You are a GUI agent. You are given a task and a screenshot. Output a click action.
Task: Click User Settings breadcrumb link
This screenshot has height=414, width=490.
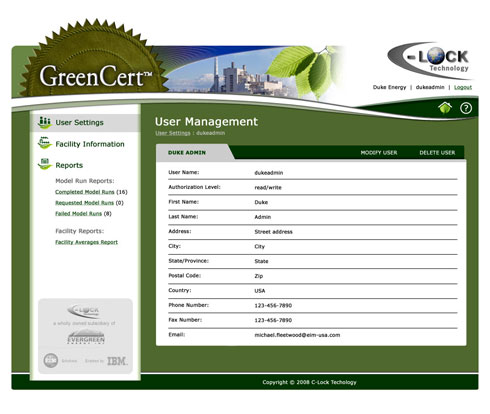click(x=173, y=133)
